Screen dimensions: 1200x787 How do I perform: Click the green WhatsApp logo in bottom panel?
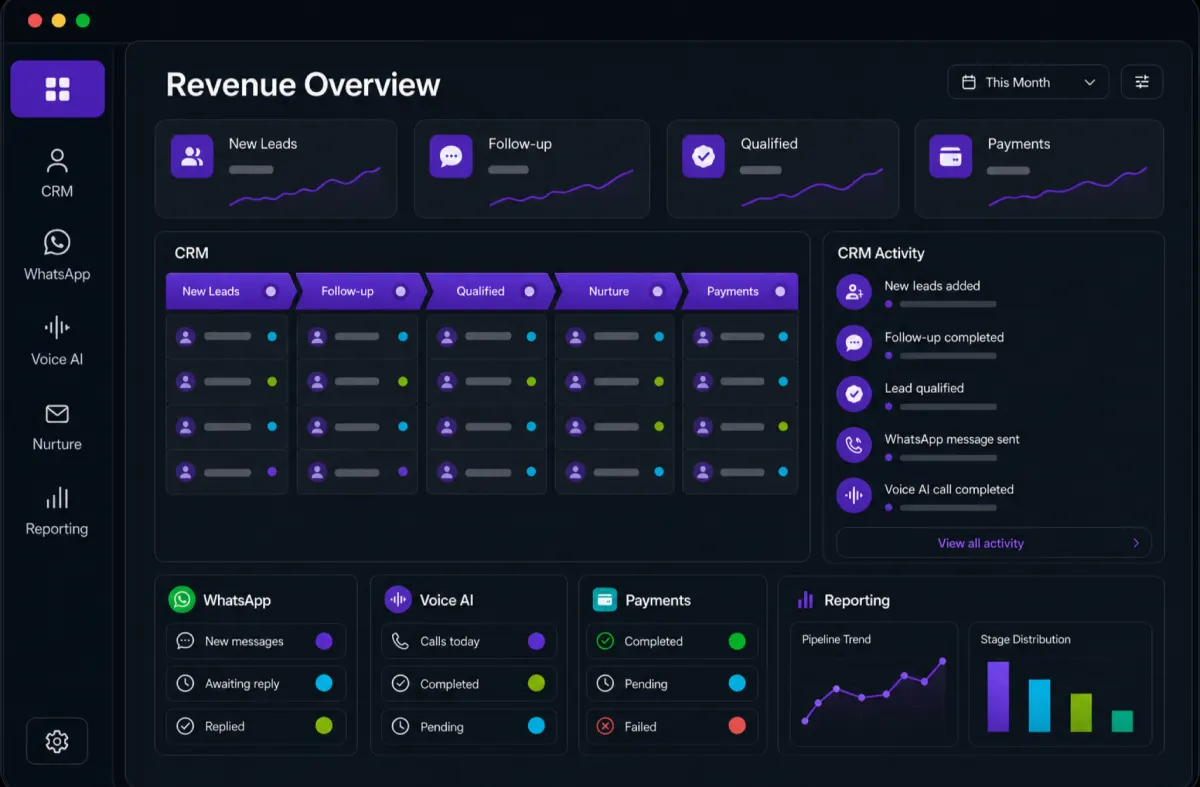182,599
